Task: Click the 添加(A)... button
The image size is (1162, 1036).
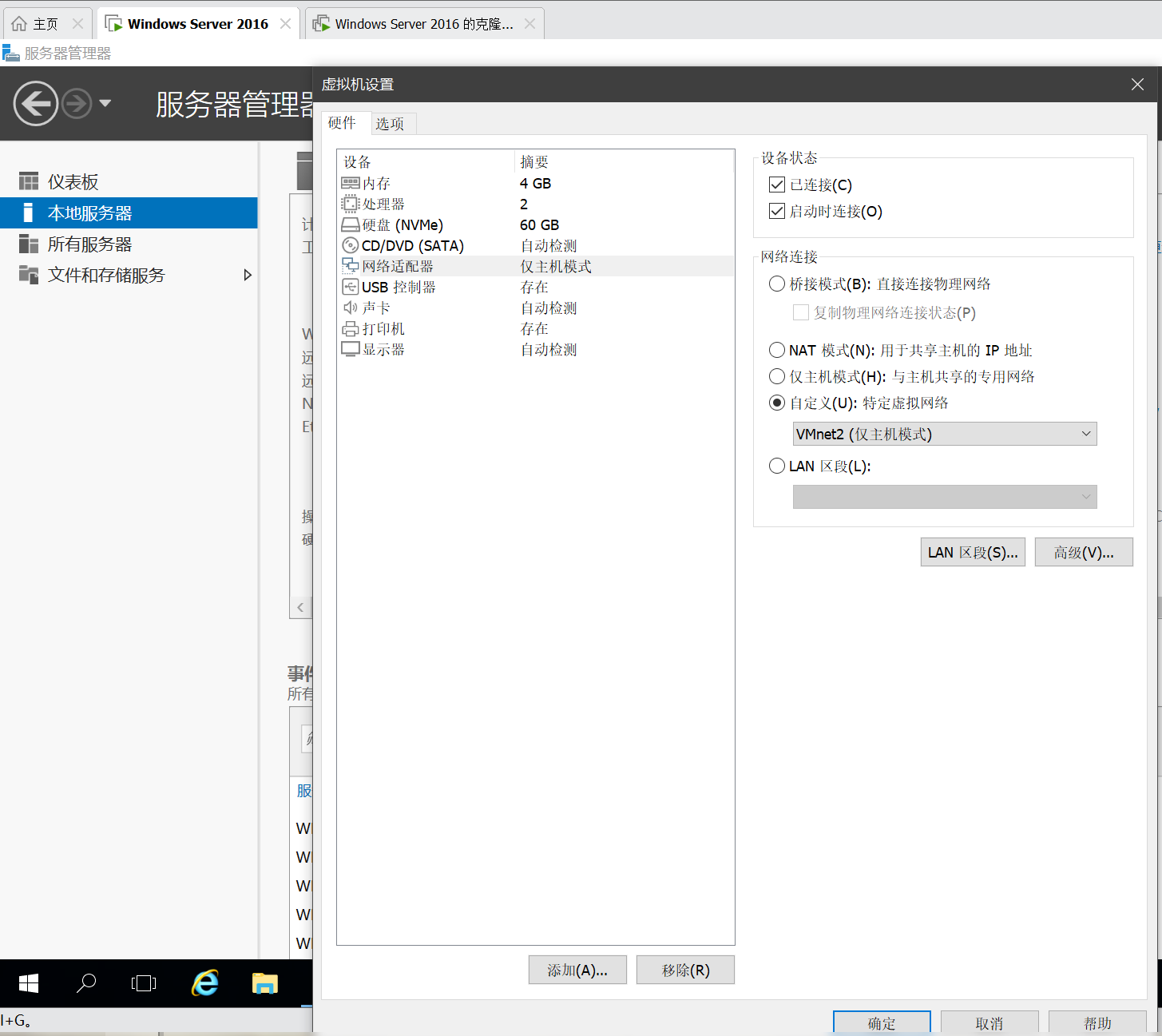Action: pos(577,970)
